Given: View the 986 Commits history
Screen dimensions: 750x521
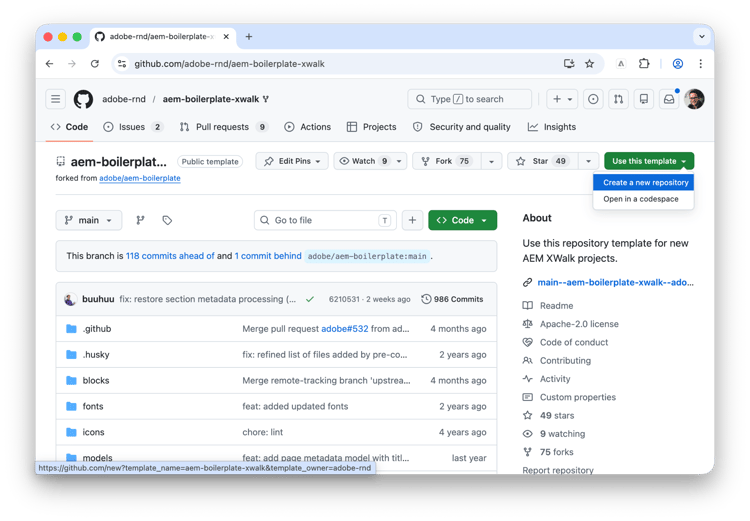Looking at the screenshot, I should (452, 299).
